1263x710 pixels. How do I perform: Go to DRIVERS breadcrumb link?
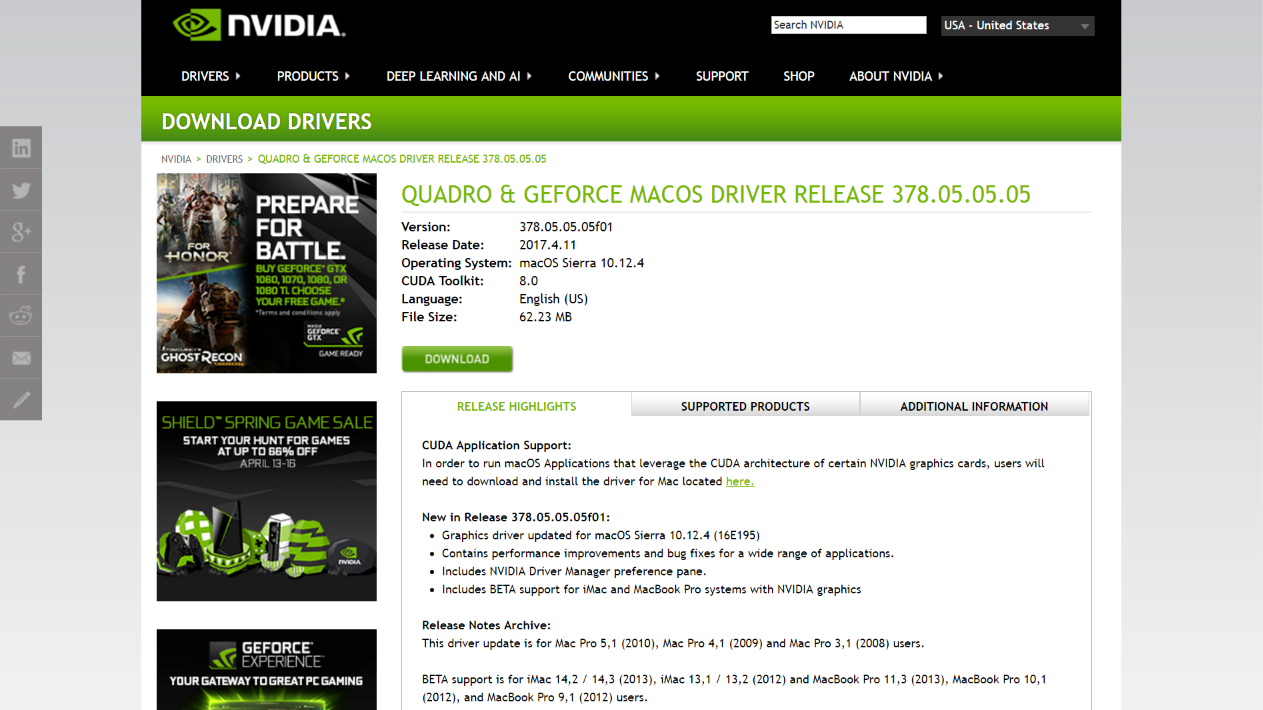[x=224, y=159]
